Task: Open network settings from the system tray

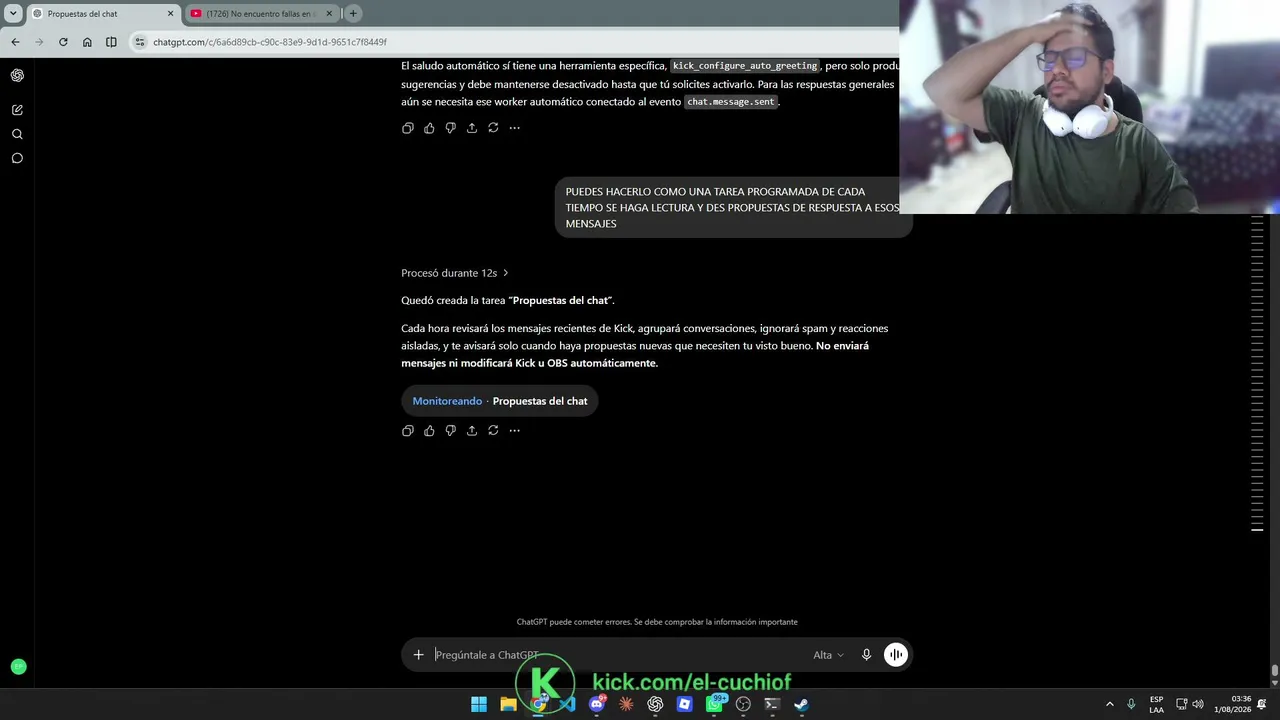Action: point(1181,704)
